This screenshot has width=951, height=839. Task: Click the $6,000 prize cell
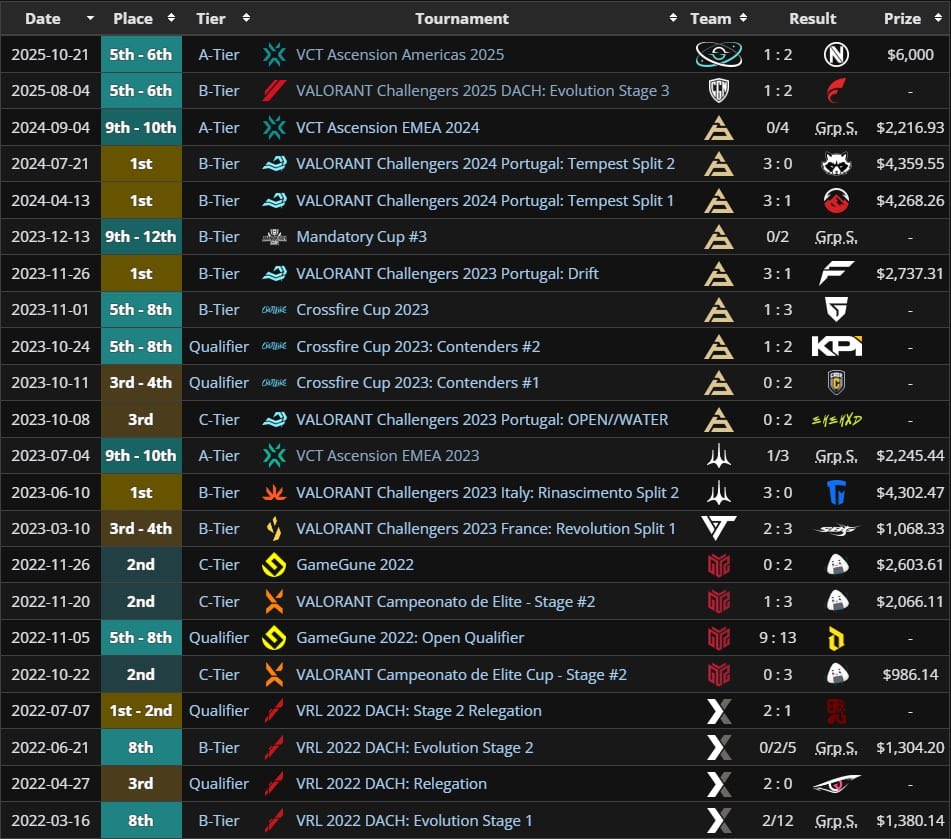click(910, 55)
